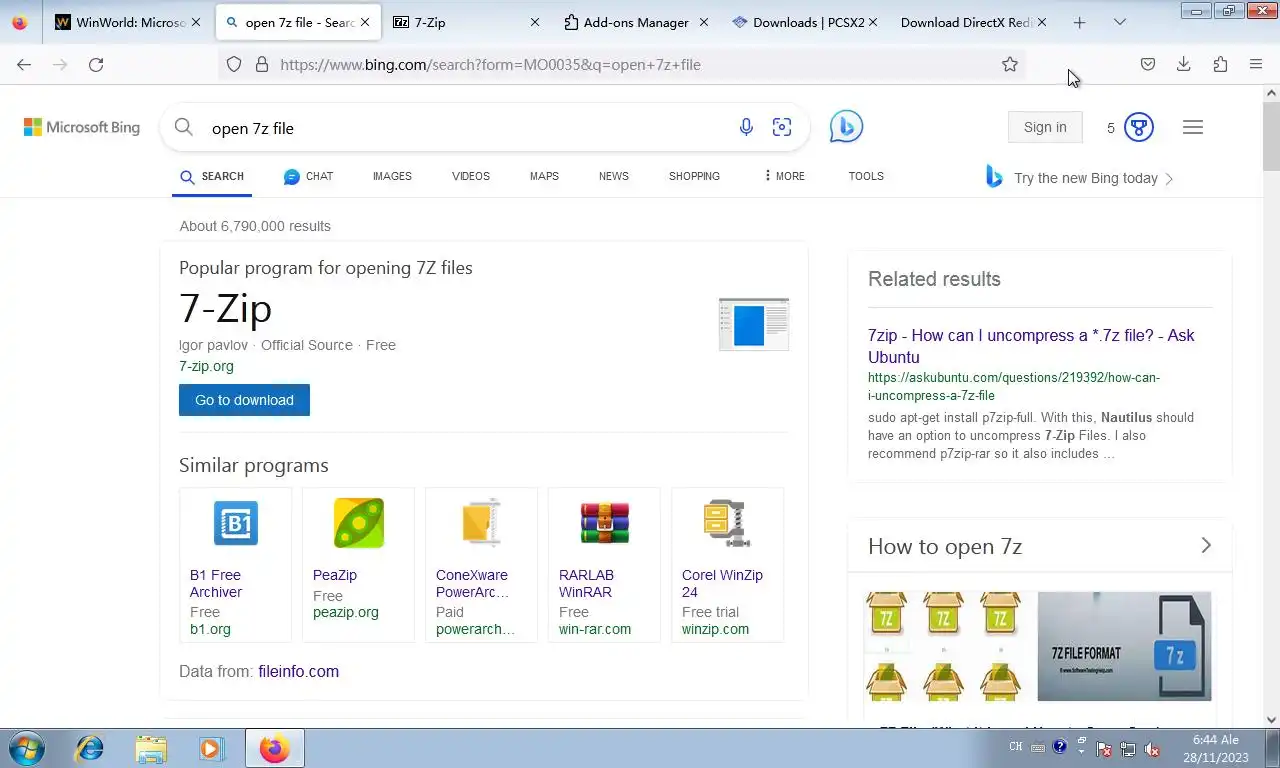Switch to the Downloads PCSX2 tab
The image size is (1280, 768).
point(805,22)
